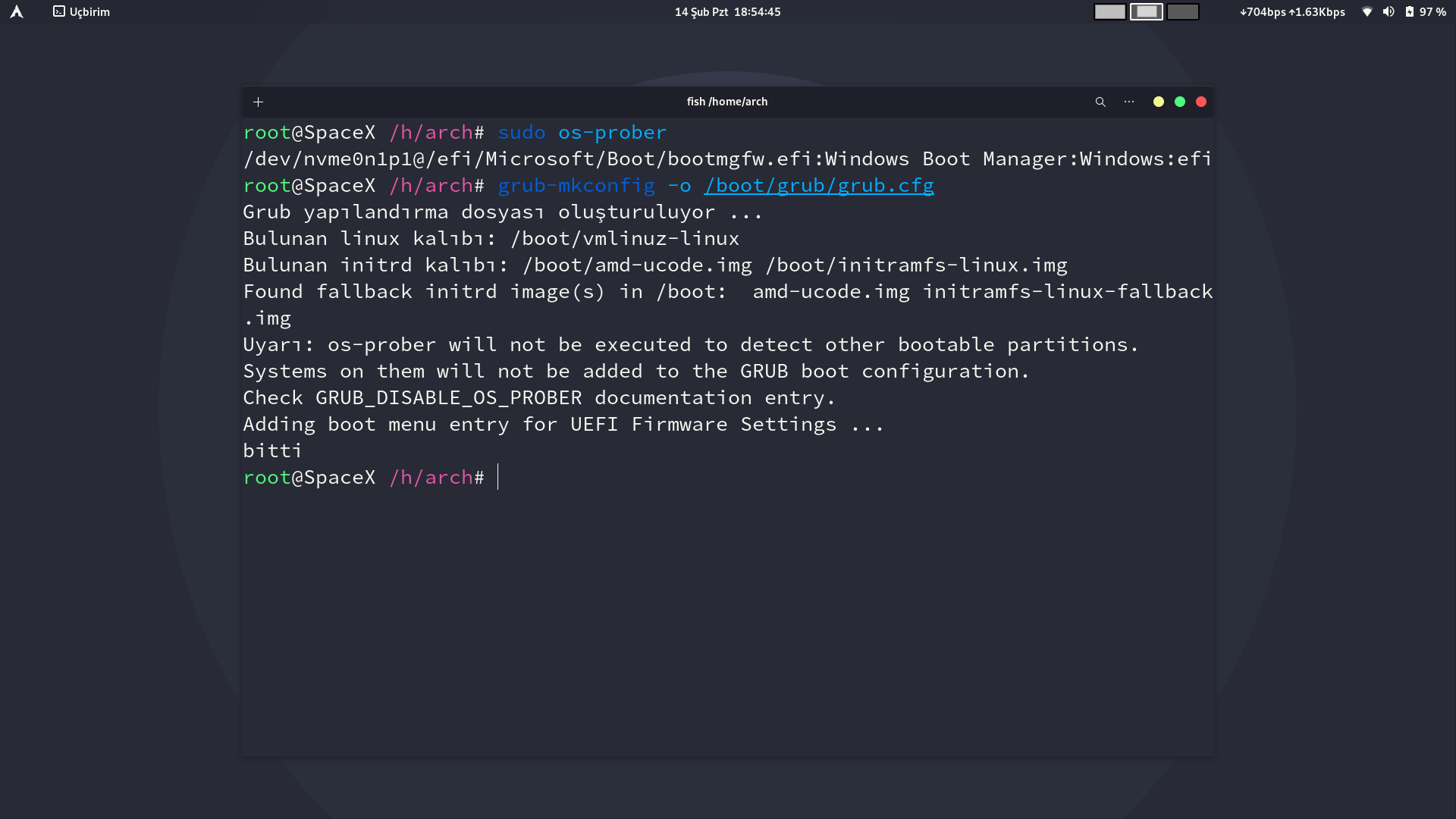
Task: Click the yellow minimize window dot
Action: point(1158,102)
